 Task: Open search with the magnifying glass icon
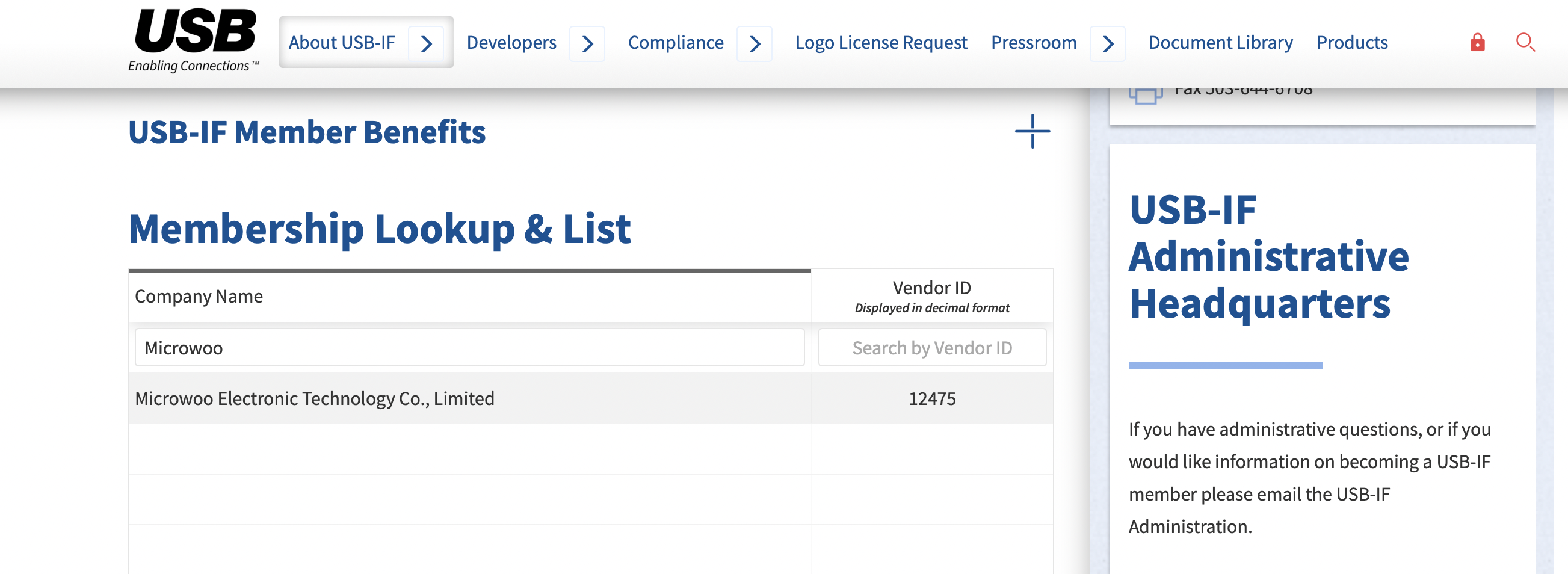(1525, 43)
